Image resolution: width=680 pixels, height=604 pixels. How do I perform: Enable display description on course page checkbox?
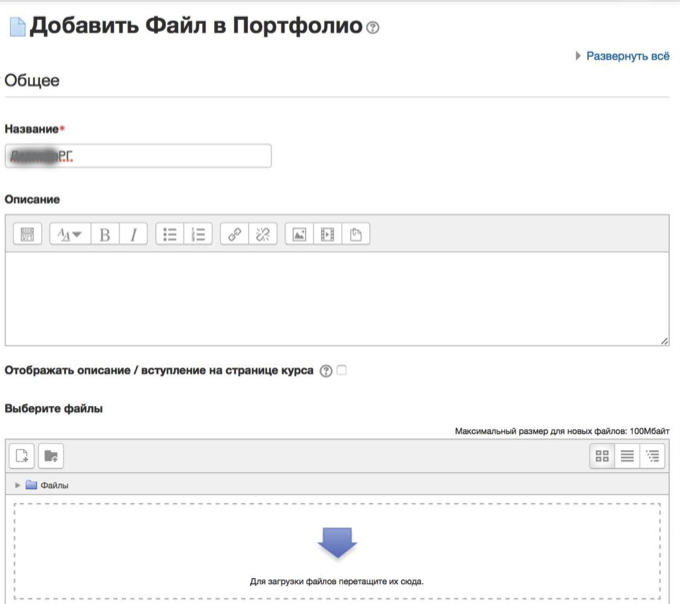pyautogui.click(x=342, y=371)
